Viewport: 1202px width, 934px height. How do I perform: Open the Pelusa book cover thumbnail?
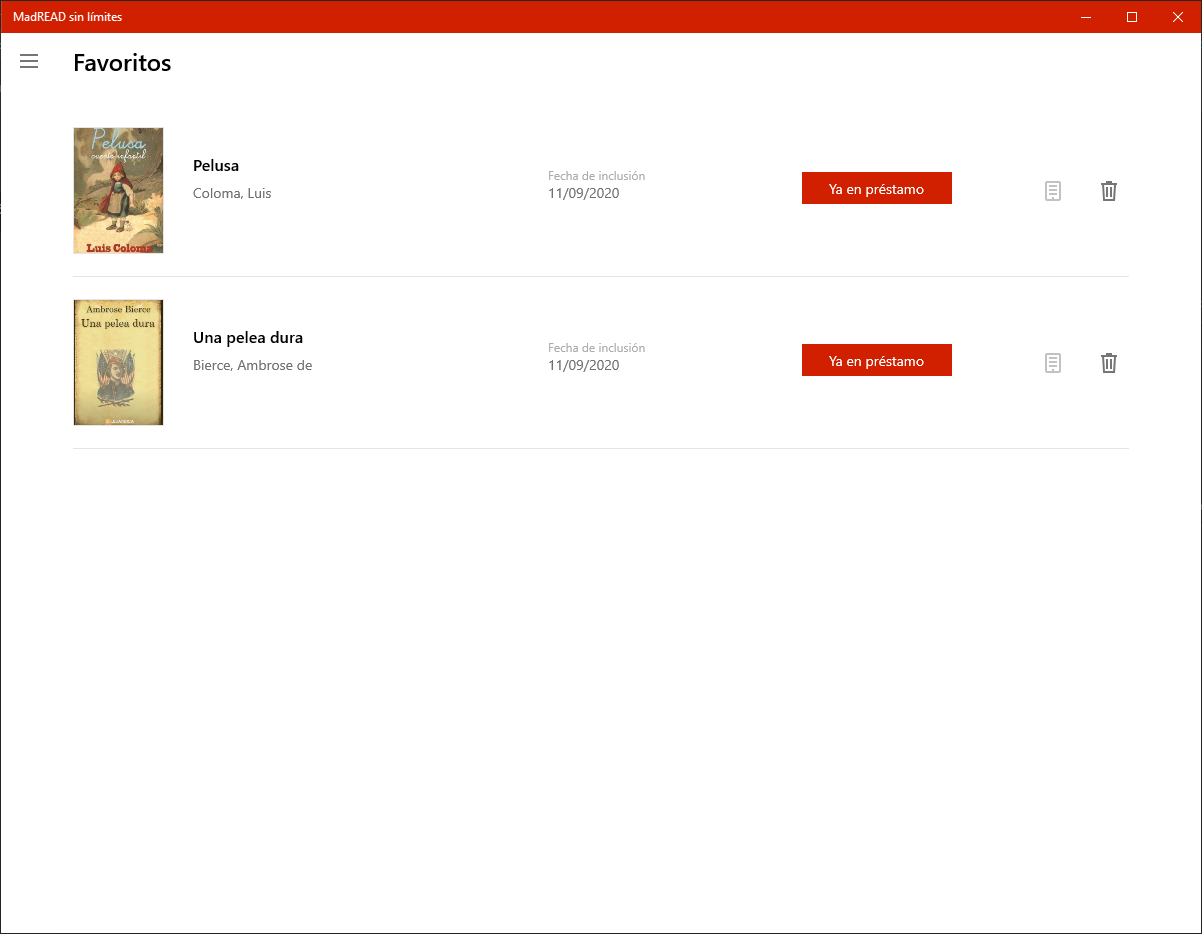pyautogui.click(x=118, y=190)
